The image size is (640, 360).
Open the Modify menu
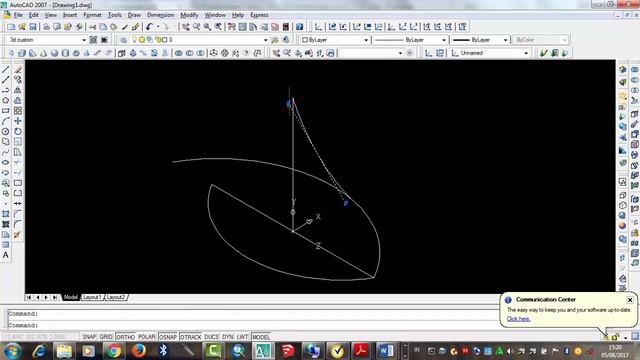pos(189,15)
